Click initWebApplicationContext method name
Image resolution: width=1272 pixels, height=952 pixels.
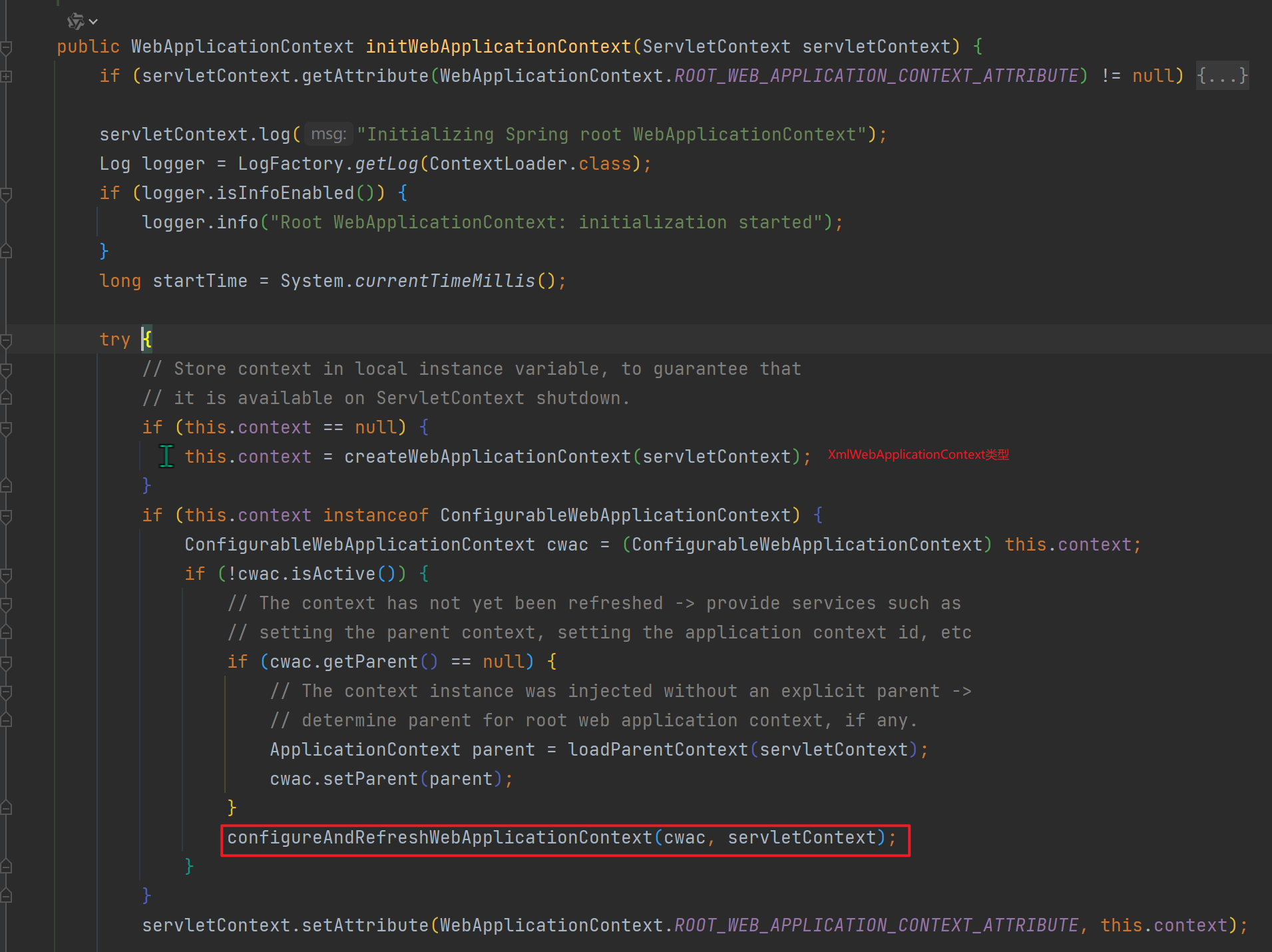point(499,47)
